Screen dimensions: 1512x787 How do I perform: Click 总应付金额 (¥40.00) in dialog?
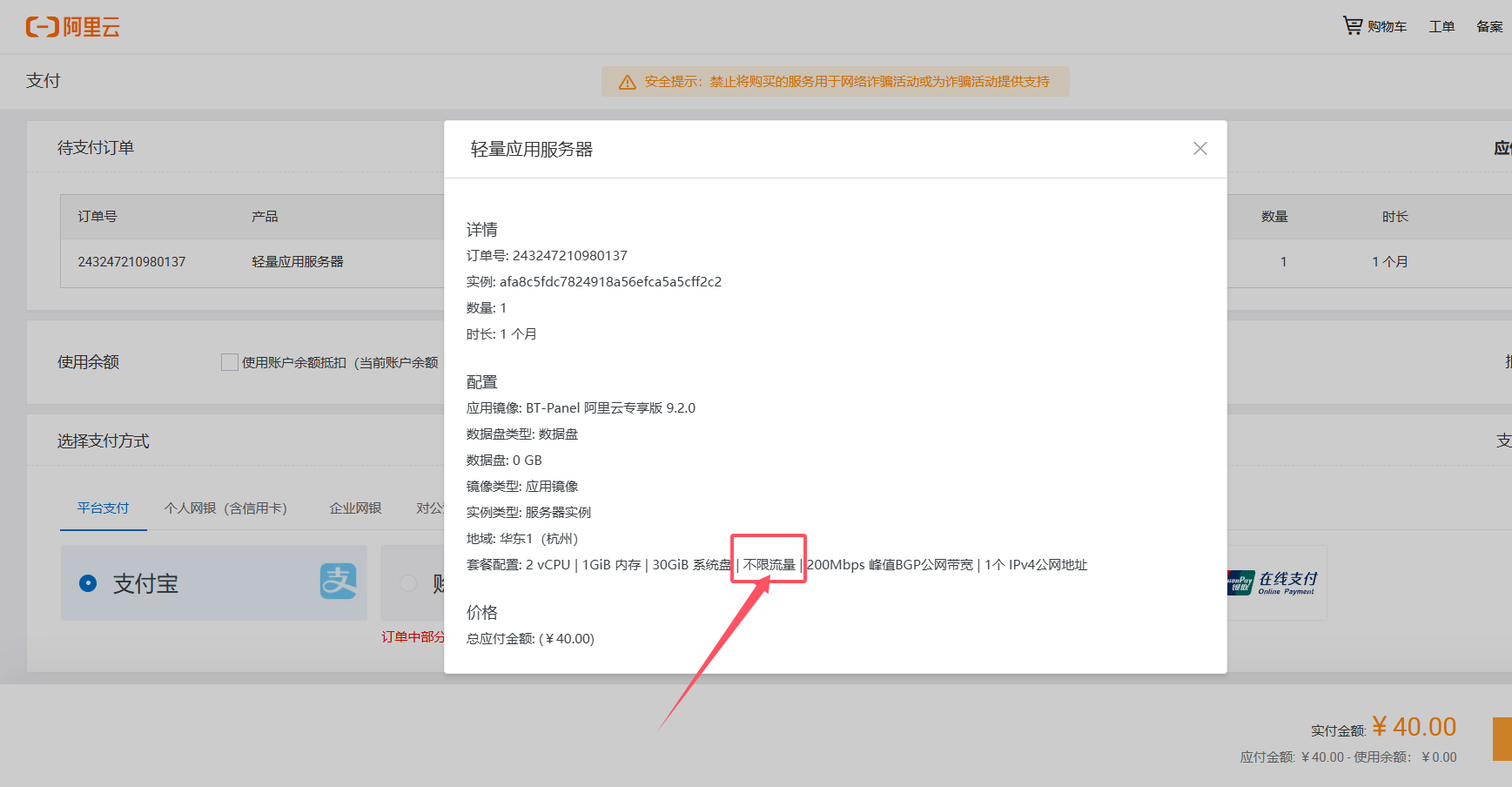point(530,639)
